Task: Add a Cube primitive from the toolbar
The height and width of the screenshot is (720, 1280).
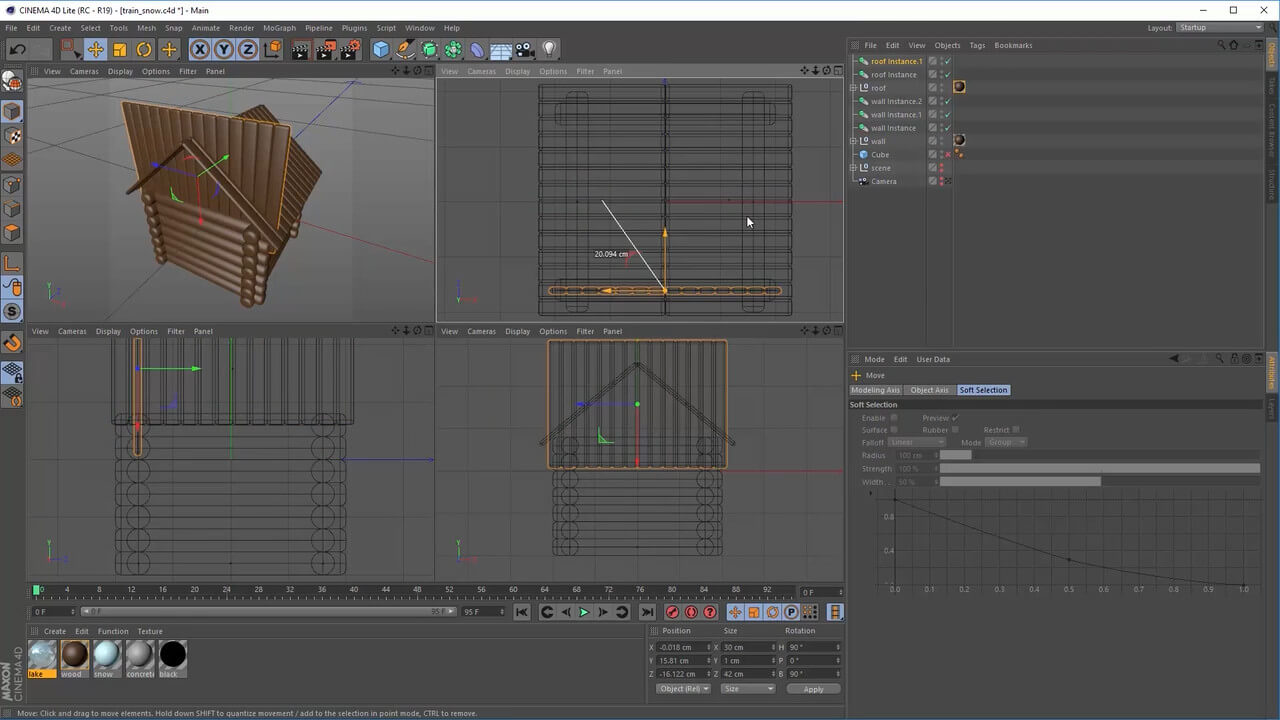Action: click(381, 50)
